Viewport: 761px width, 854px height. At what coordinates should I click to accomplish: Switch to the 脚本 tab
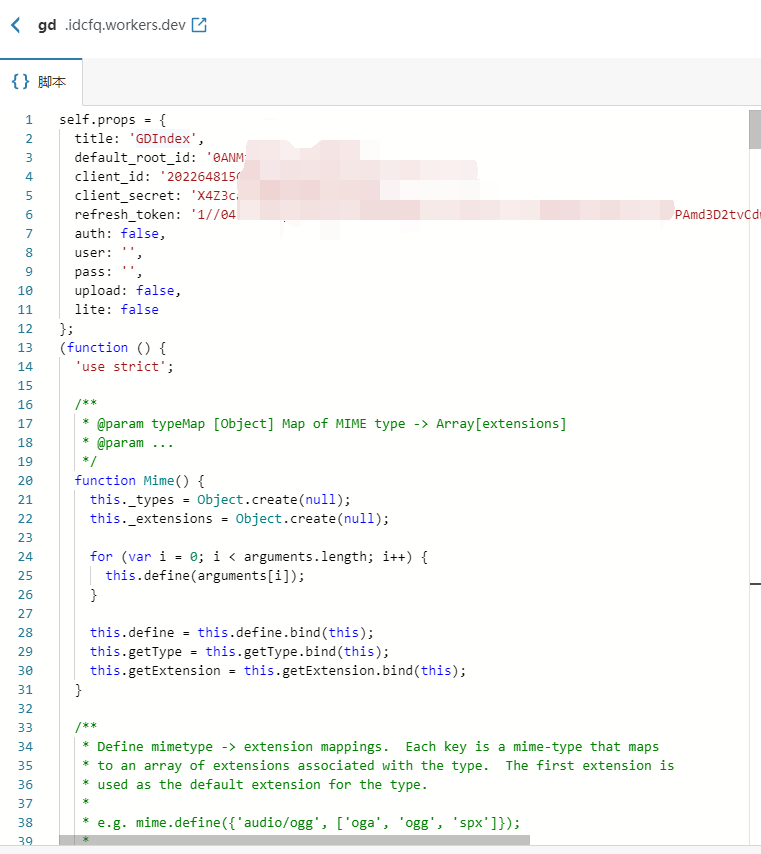(52, 82)
